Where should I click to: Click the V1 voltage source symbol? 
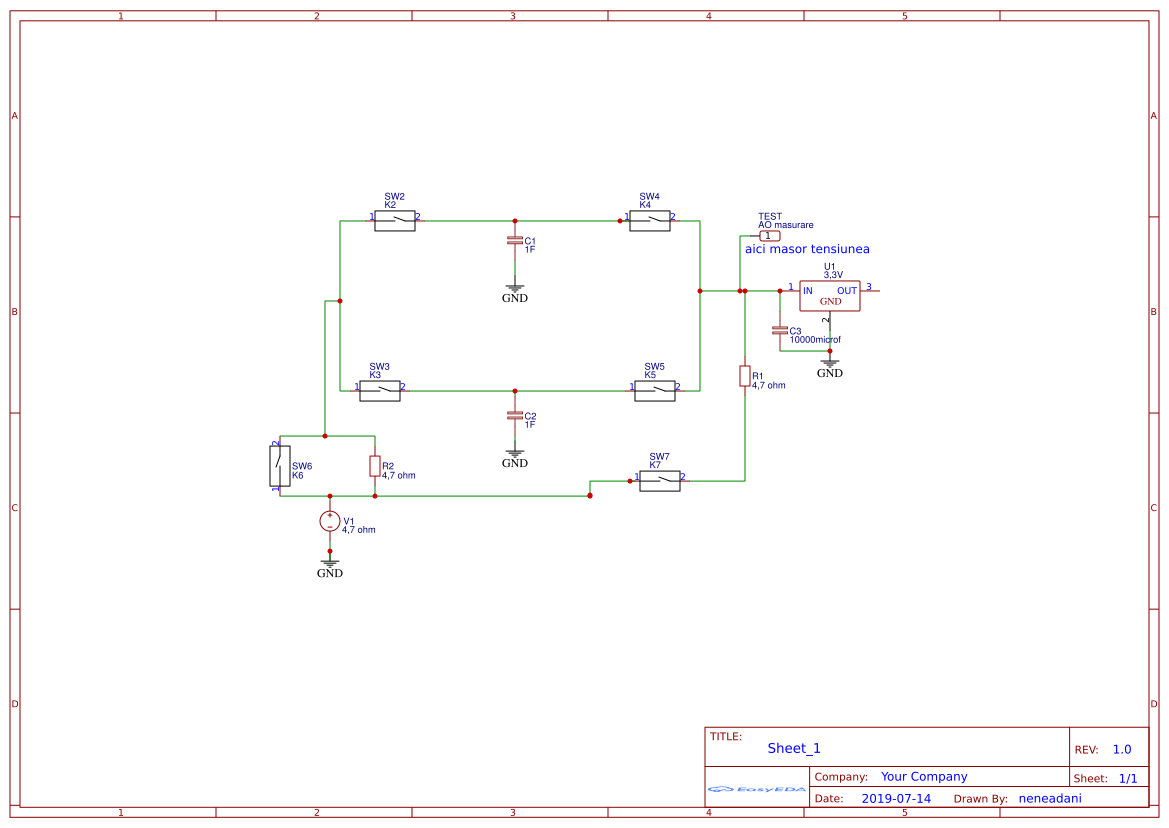pyautogui.click(x=329, y=521)
